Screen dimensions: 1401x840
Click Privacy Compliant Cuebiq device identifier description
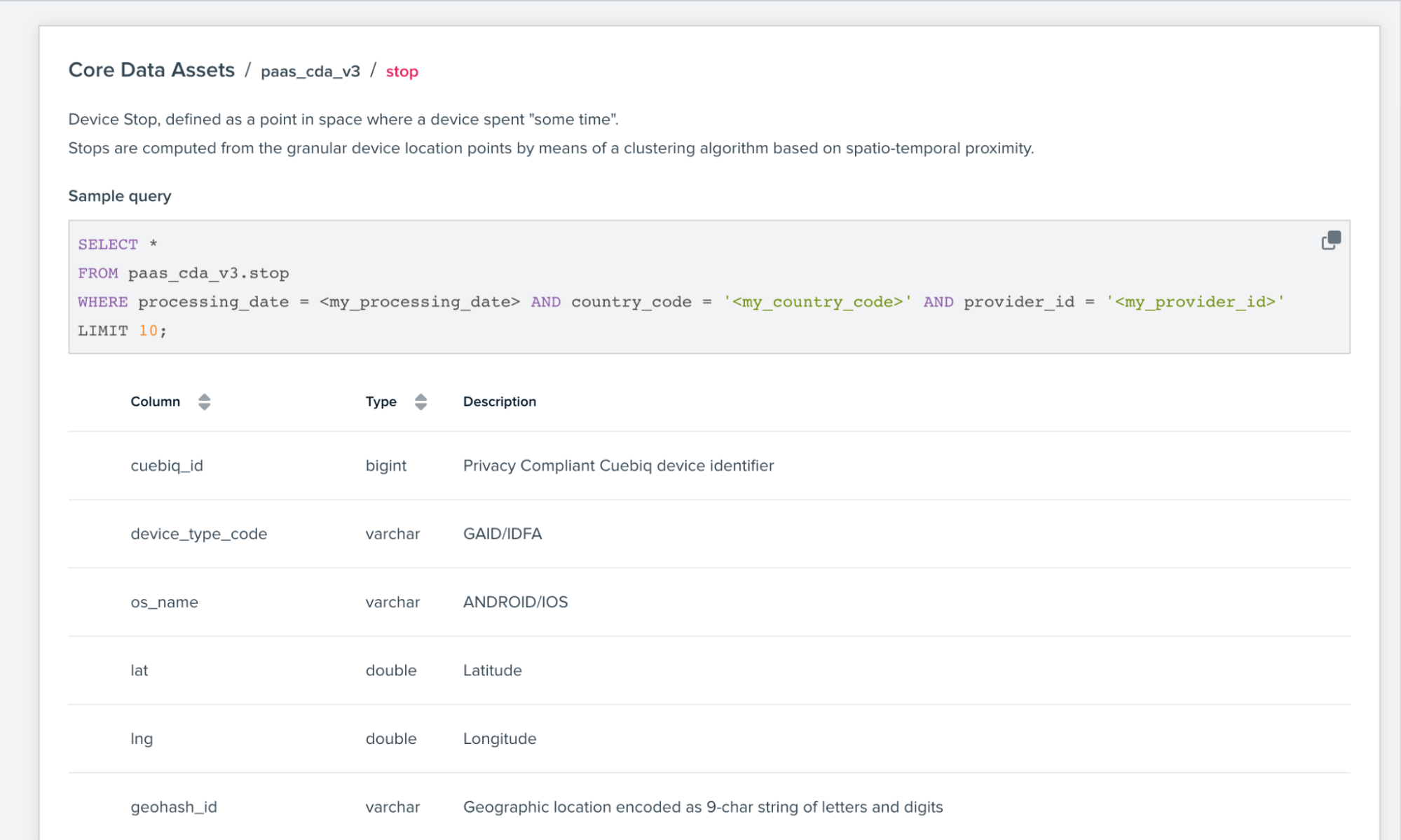(619, 466)
